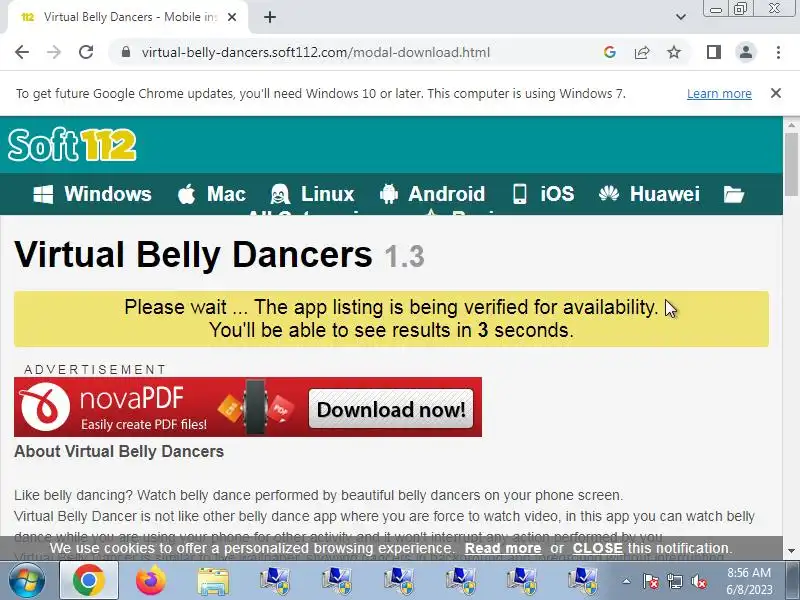Select the Linux category
The height and width of the screenshot is (600, 800).
pos(312,194)
